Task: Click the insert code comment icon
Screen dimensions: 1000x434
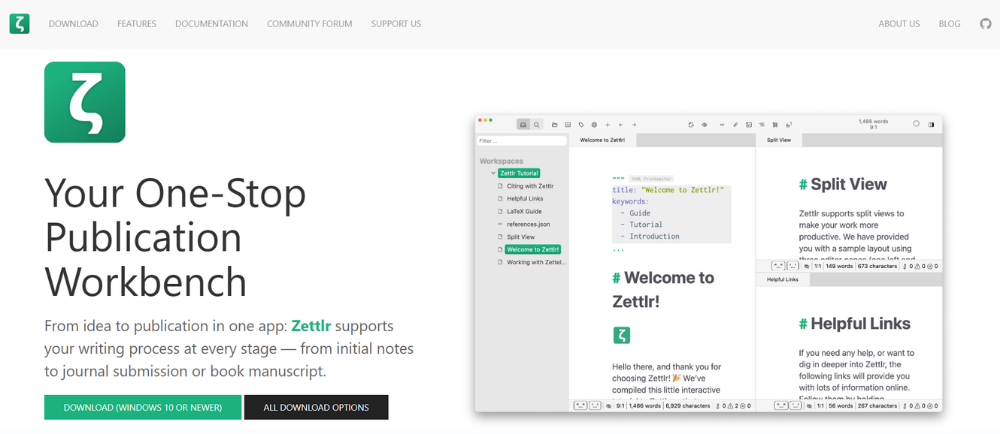Action: [x=722, y=125]
